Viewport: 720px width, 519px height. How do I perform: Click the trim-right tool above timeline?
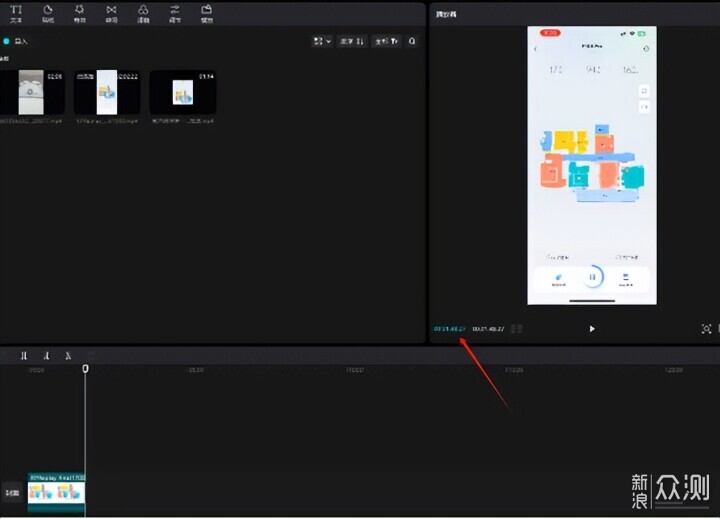click(x=68, y=355)
